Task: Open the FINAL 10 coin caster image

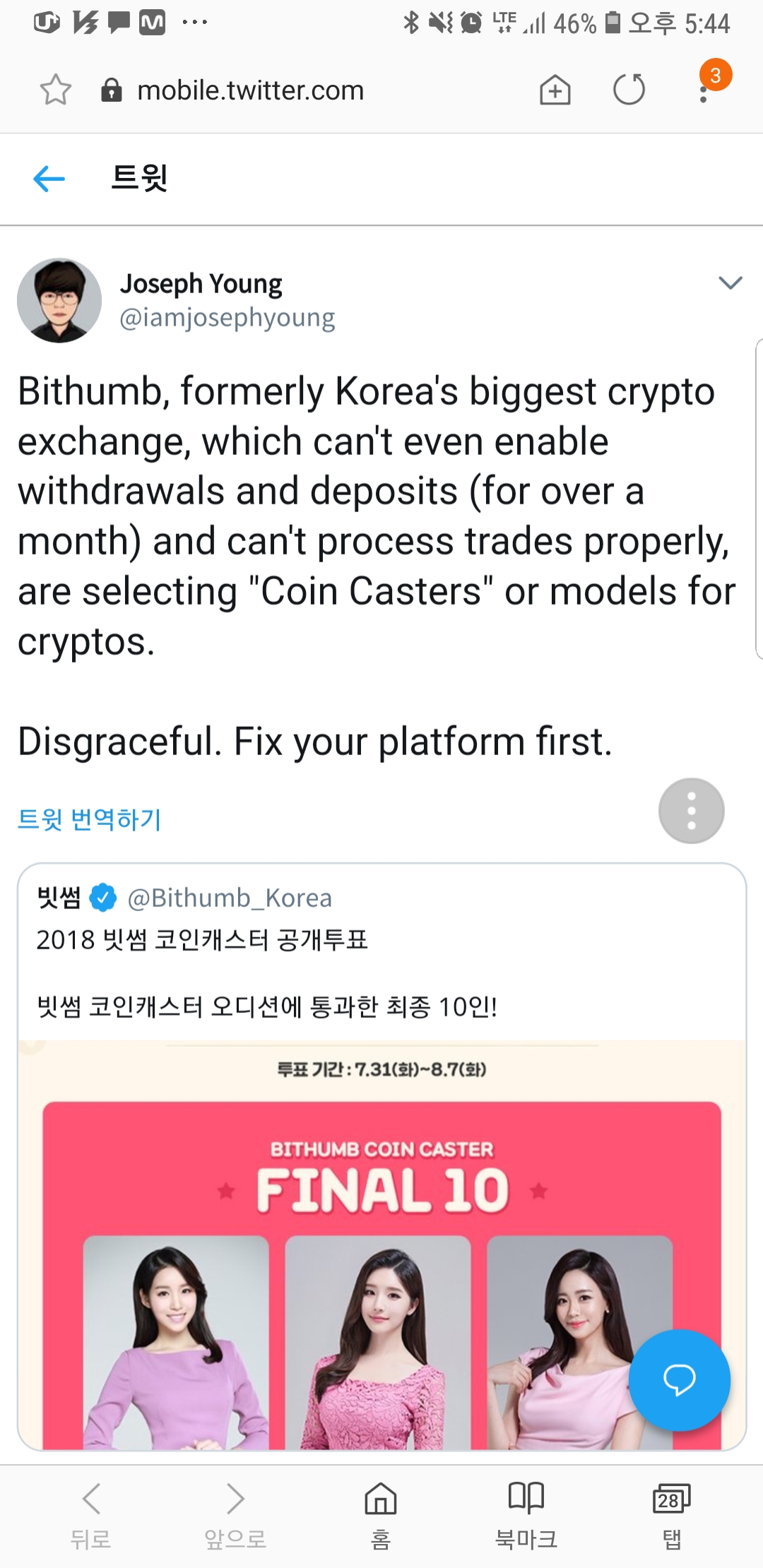Action: point(381,1245)
